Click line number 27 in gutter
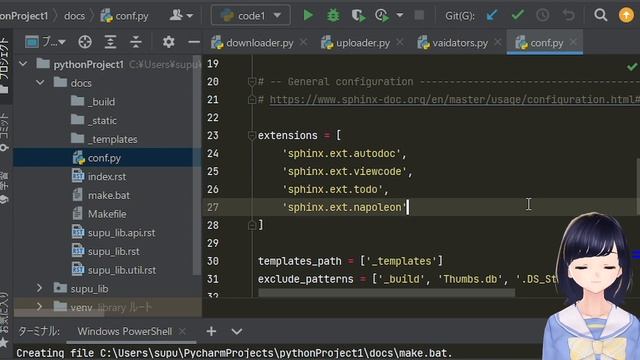 [x=213, y=207]
